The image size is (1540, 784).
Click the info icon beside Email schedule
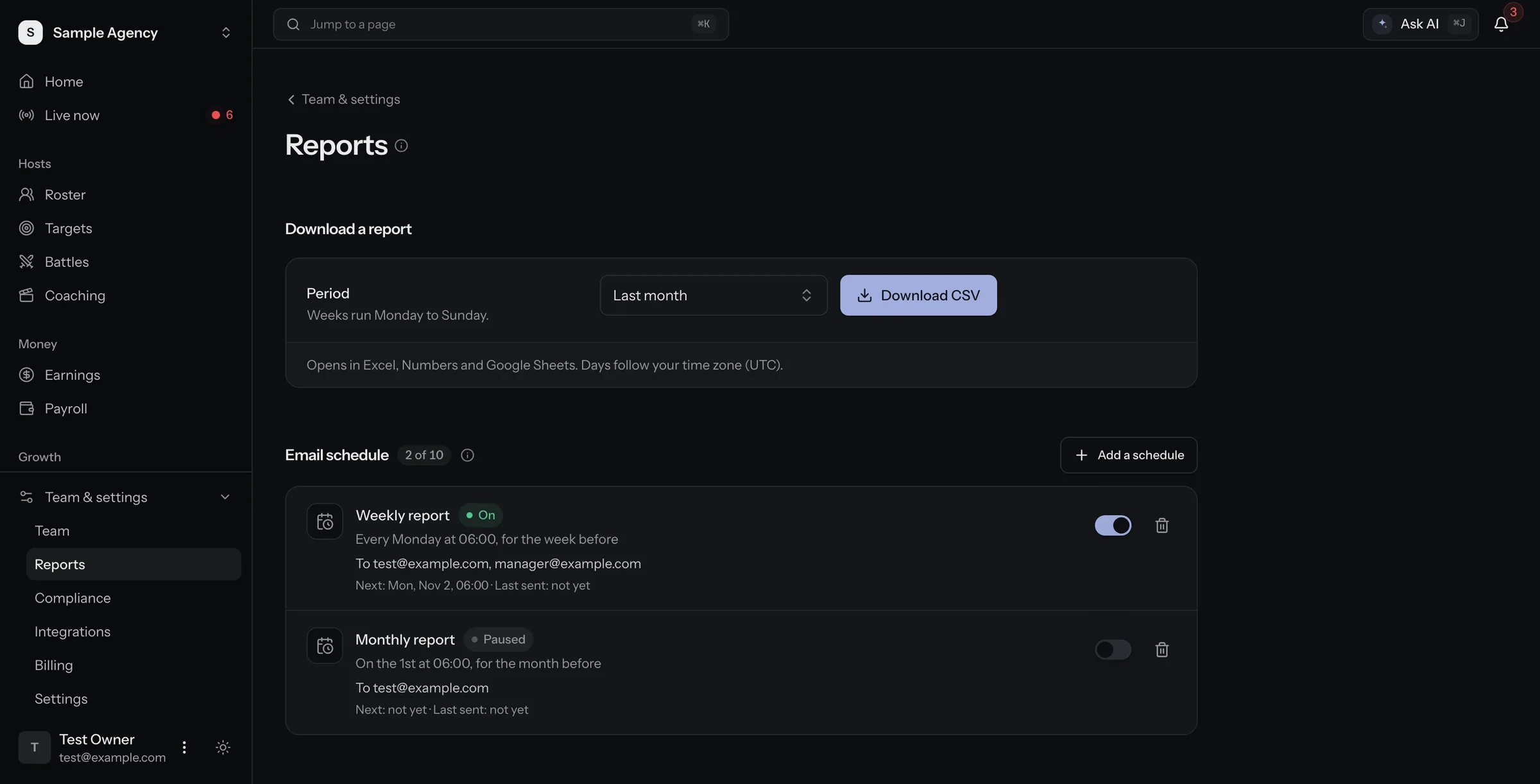tap(467, 455)
